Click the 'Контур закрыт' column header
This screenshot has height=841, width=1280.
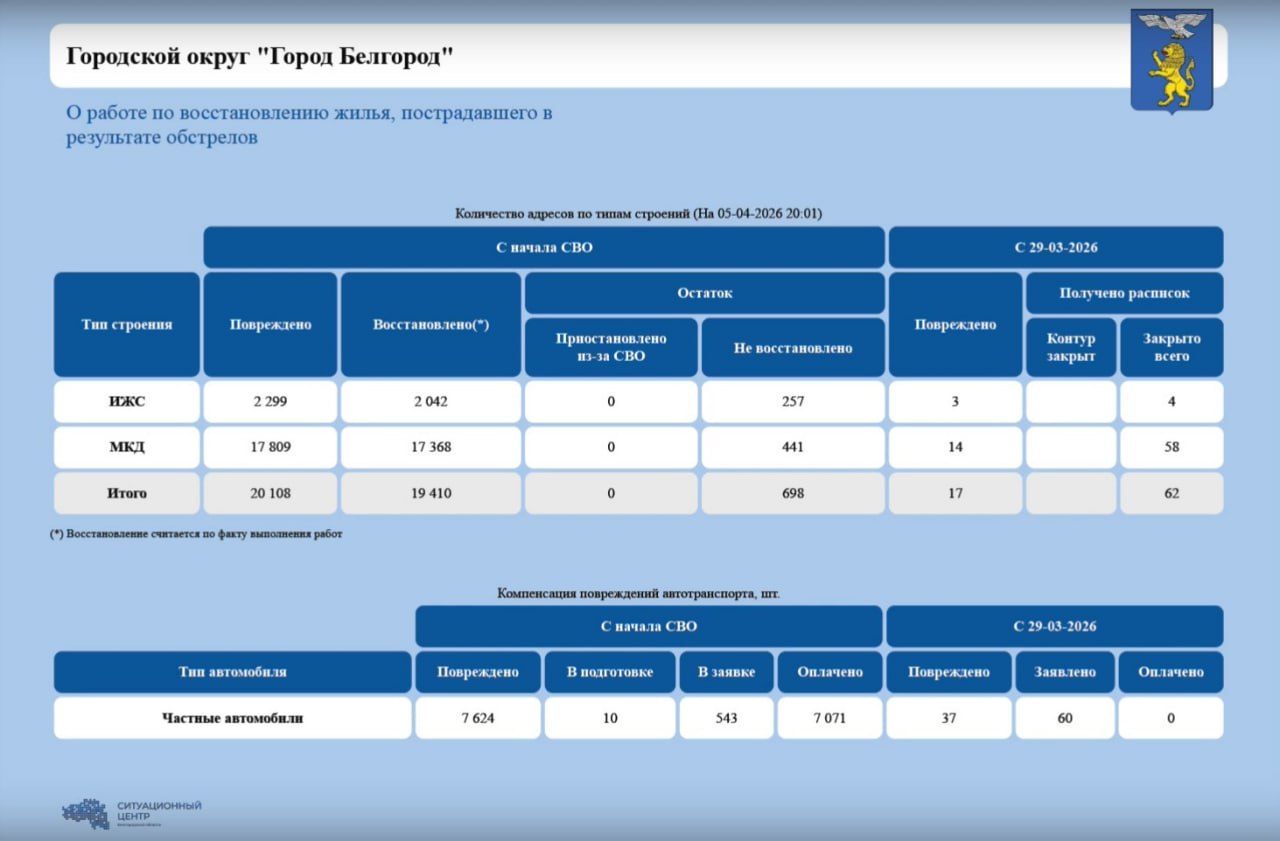point(1071,347)
